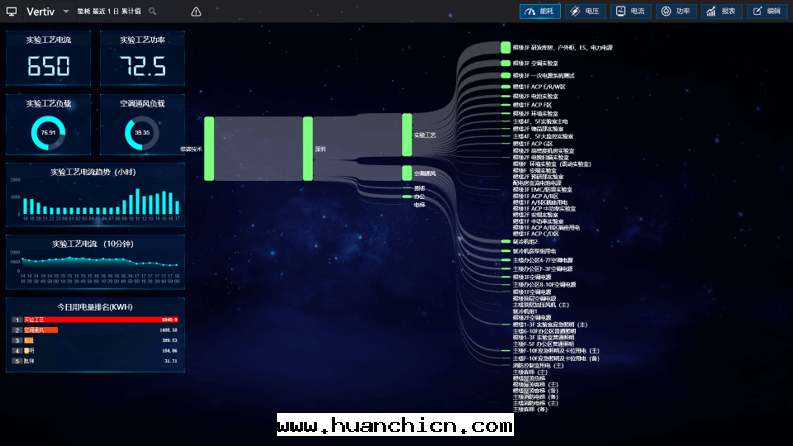
Task: Click the 空调通风 green Sankey node
Action: coord(407,173)
